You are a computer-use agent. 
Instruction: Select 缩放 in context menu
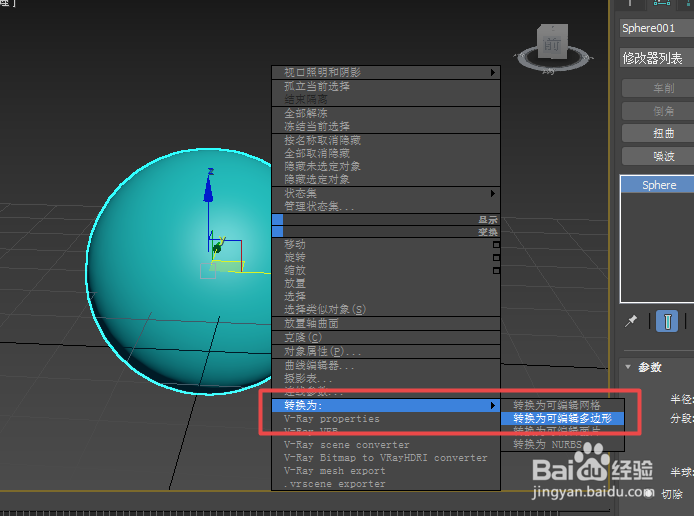[x=386, y=270]
